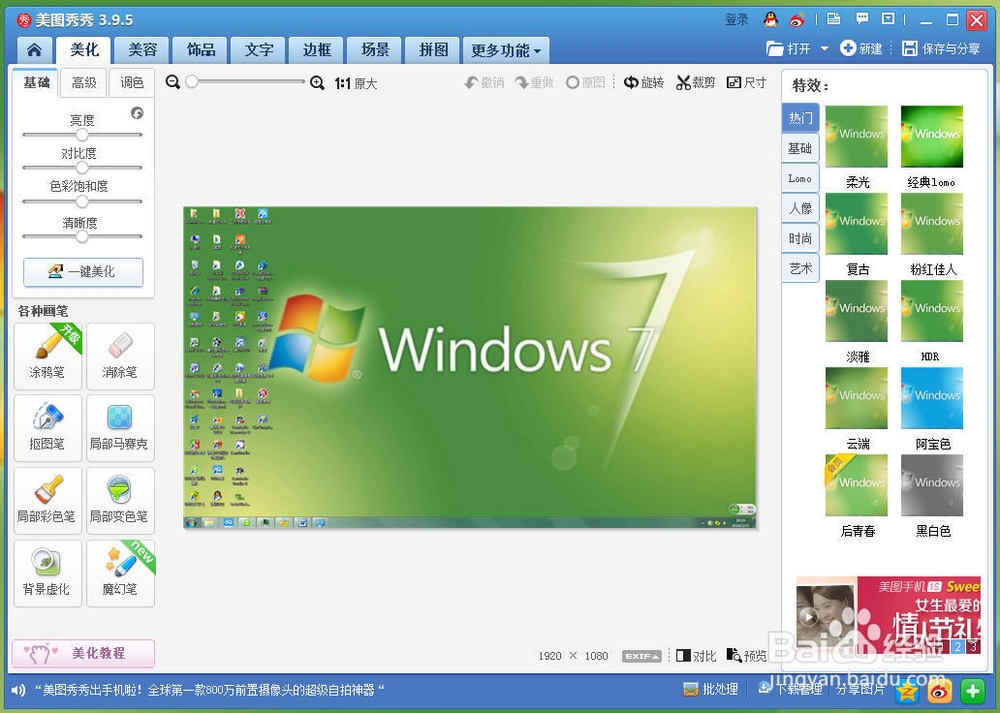Select the 涂鸦笔 doodle brush tool
Image resolution: width=1000 pixels, height=713 pixels.
tap(48, 356)
